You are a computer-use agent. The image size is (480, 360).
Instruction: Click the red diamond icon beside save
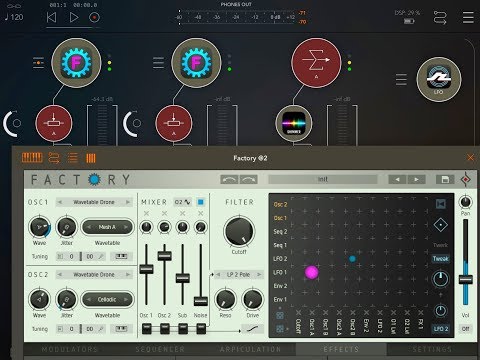coord(466,180)
